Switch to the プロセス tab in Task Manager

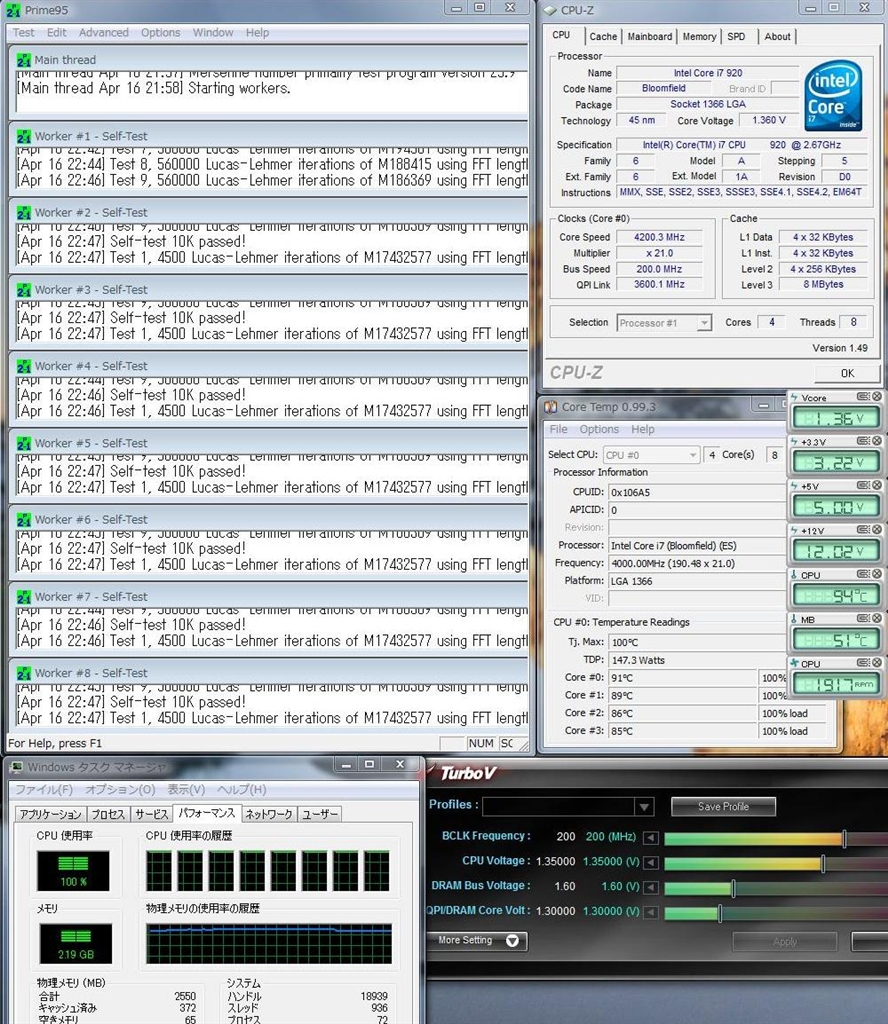tap(108, 814)
